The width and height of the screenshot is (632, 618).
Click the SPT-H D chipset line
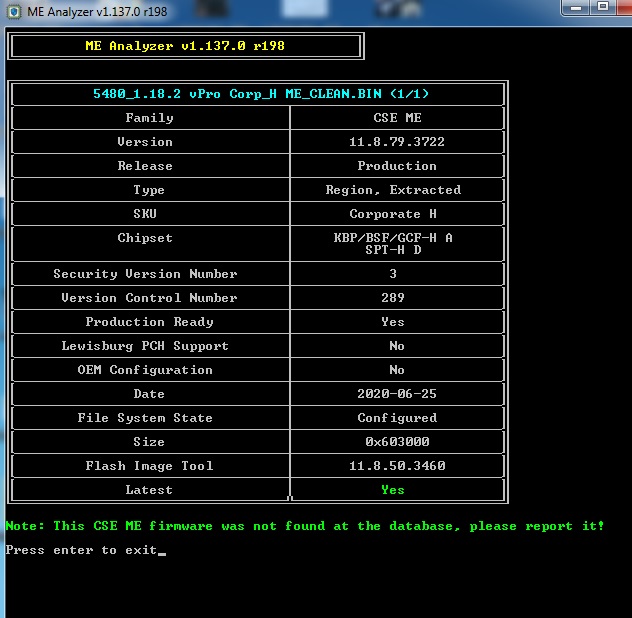tap(393, 250)
